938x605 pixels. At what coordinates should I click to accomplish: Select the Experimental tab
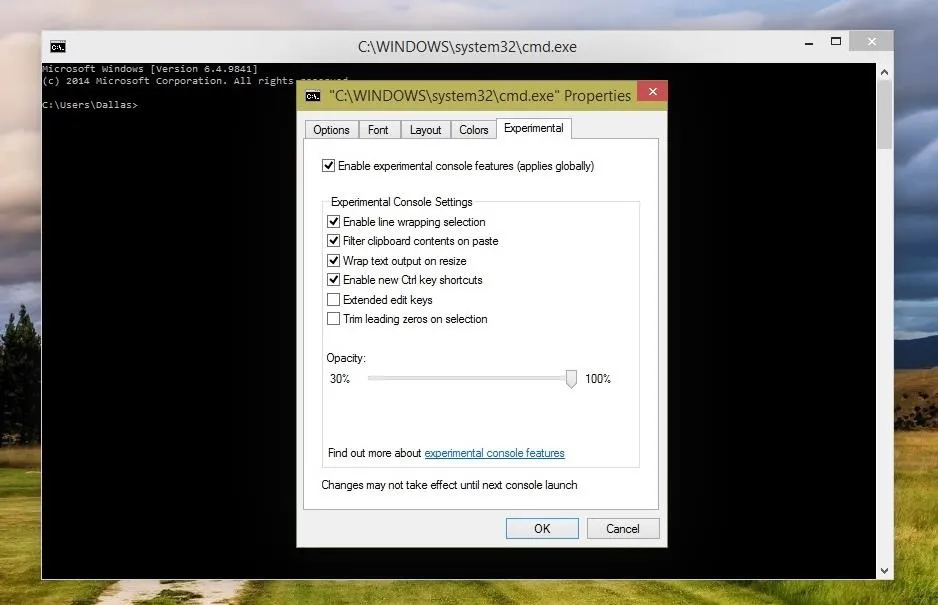pos(534,128)
